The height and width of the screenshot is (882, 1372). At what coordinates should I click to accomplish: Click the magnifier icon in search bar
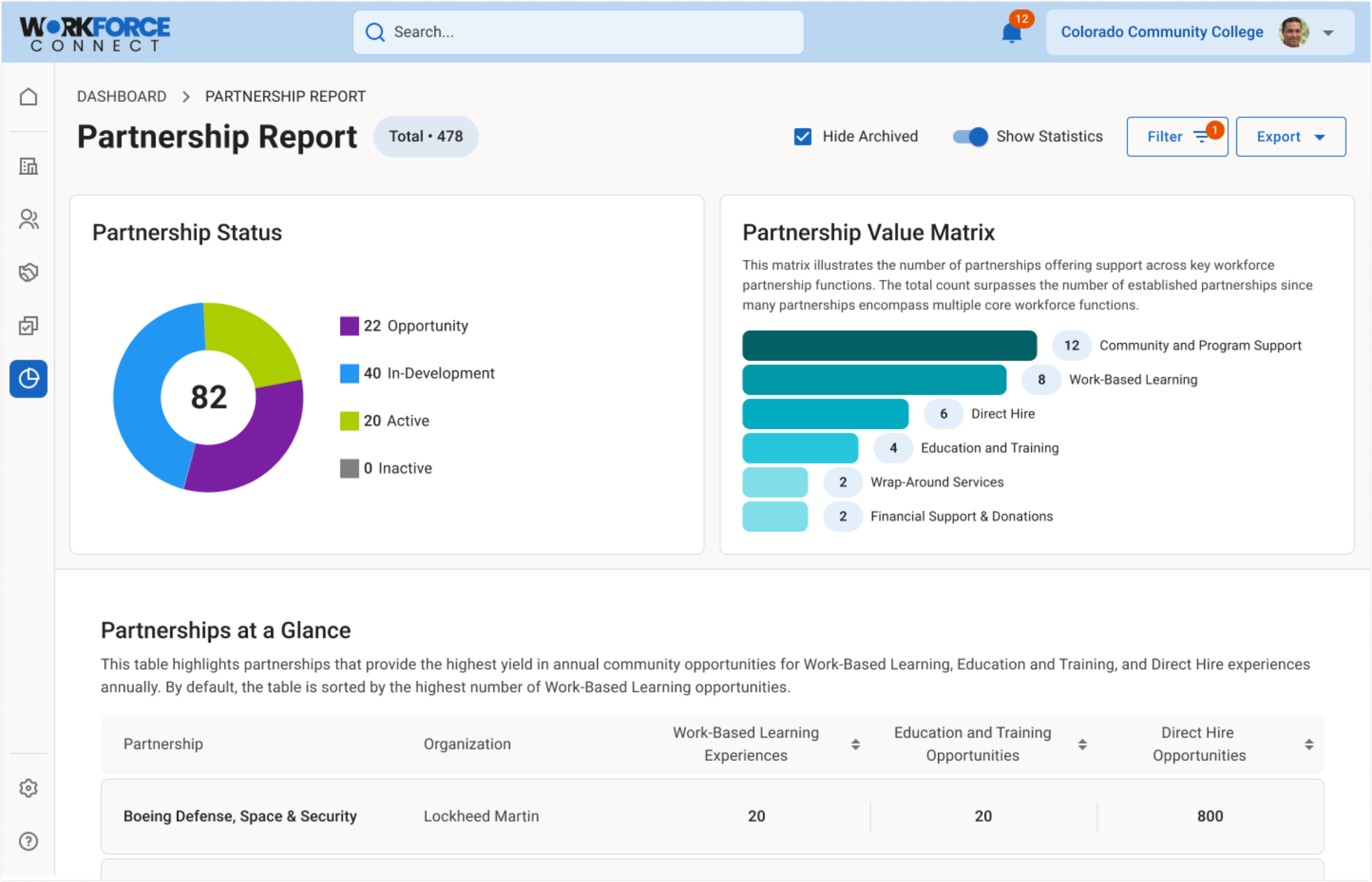pyautogui.click(x=375, y=32)
